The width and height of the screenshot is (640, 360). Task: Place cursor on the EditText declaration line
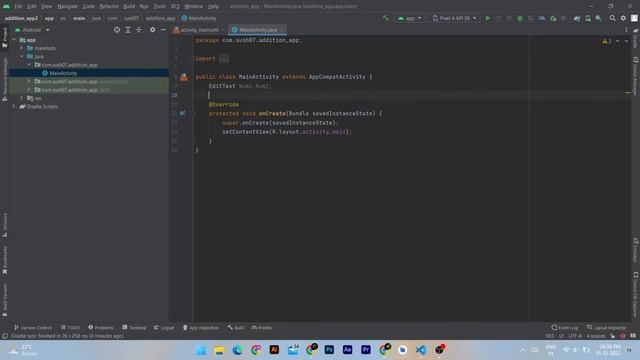click(x=240, y=86)
